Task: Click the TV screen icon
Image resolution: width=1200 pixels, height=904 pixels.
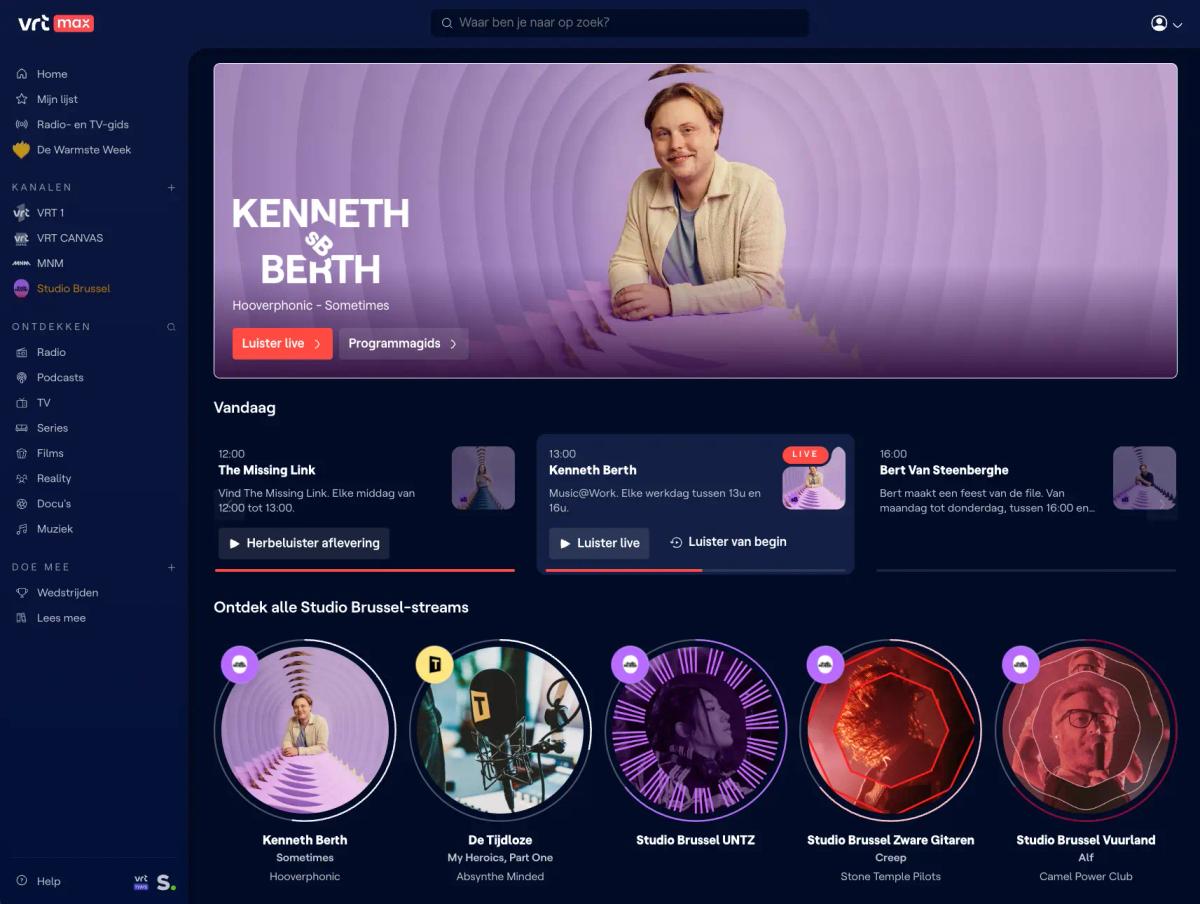Action: (21, 403)
